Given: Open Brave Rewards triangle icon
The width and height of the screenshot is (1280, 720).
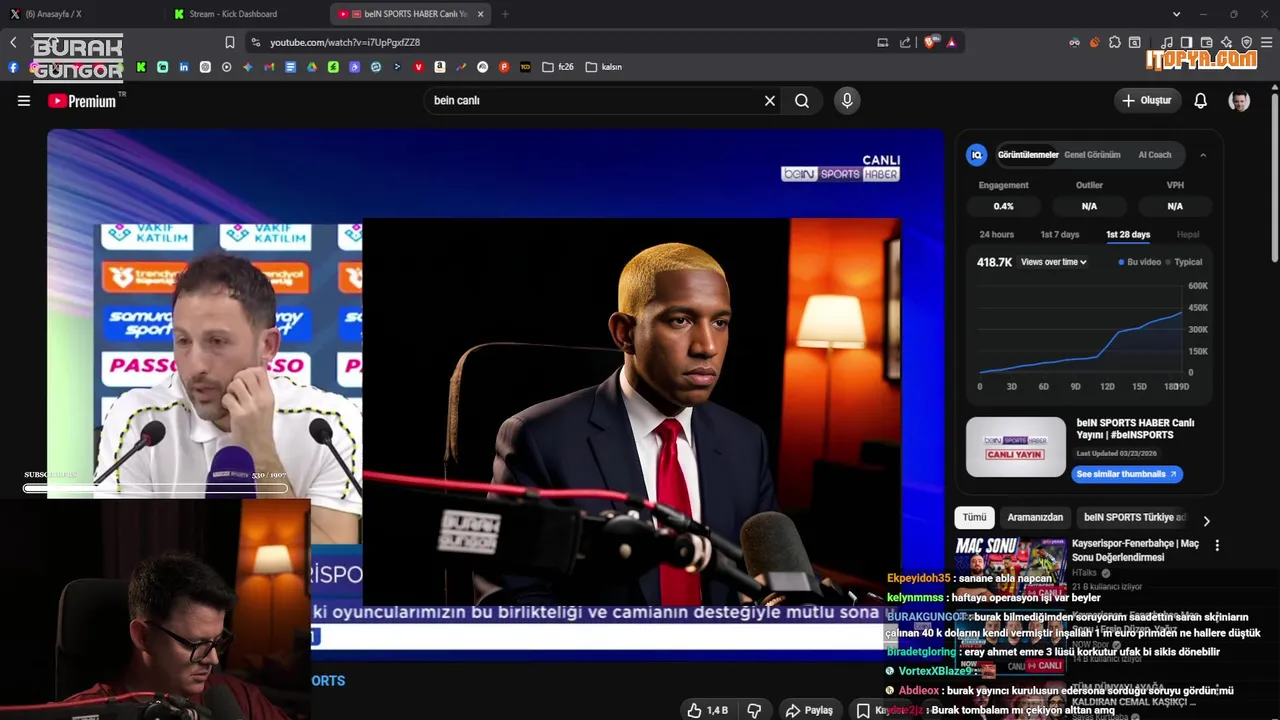Looking at the screenshot, I should tap(951, 42).
